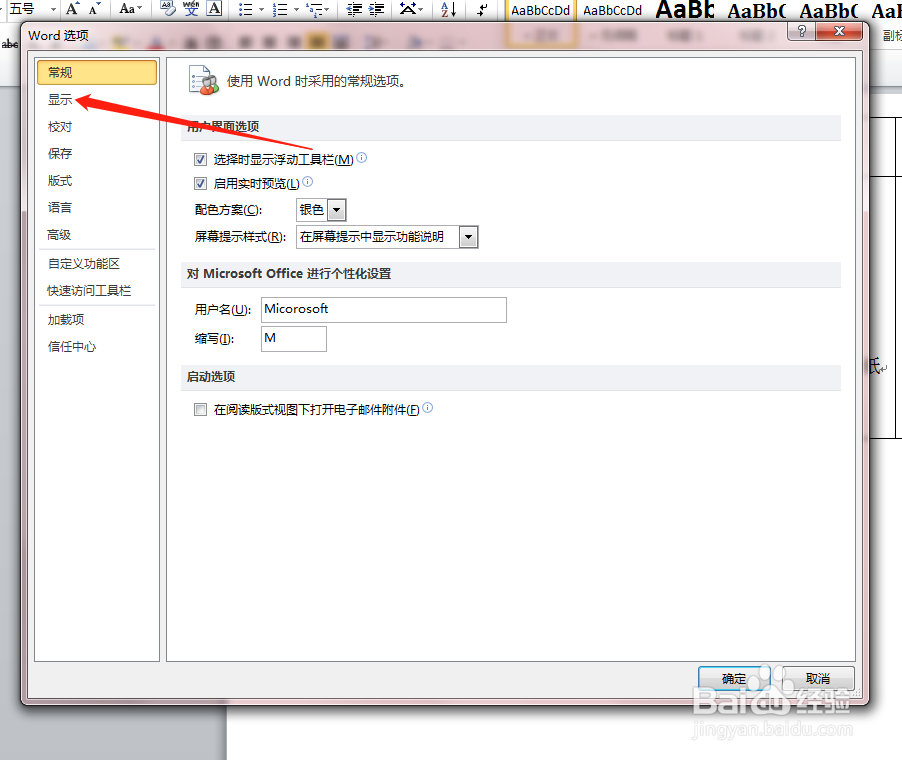Click the Sort A-Z icon
This screenshot has width=902, height=760.
pyautogui.click(x=449, y=9)
